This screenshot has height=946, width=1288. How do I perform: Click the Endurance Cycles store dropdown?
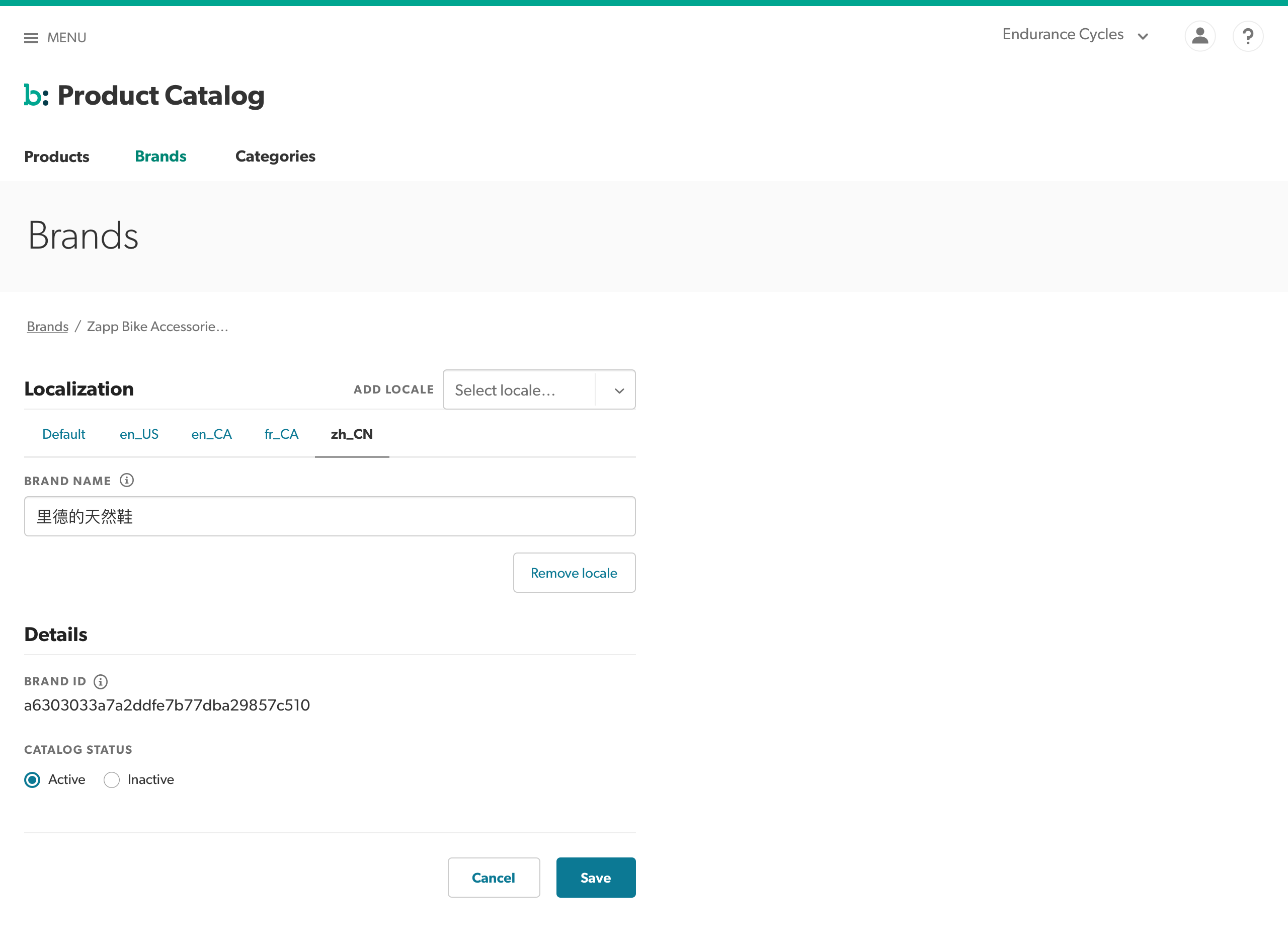(1076, 35)
